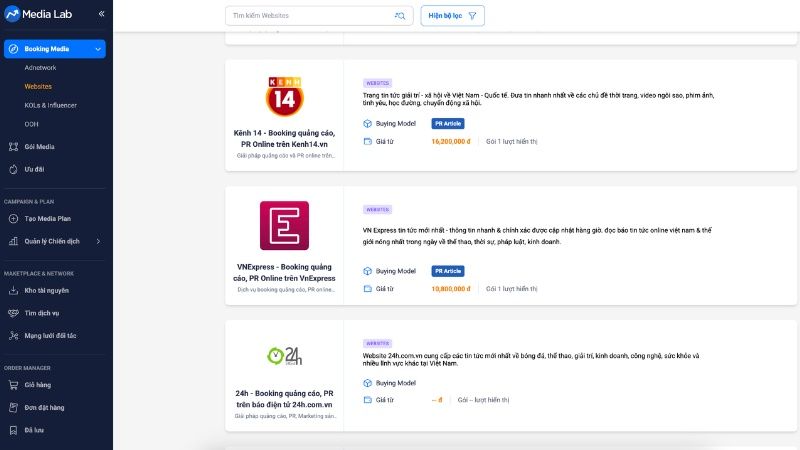Open VNExpress booking title link
Screen dimensions: 800x450
coord(284,272)
